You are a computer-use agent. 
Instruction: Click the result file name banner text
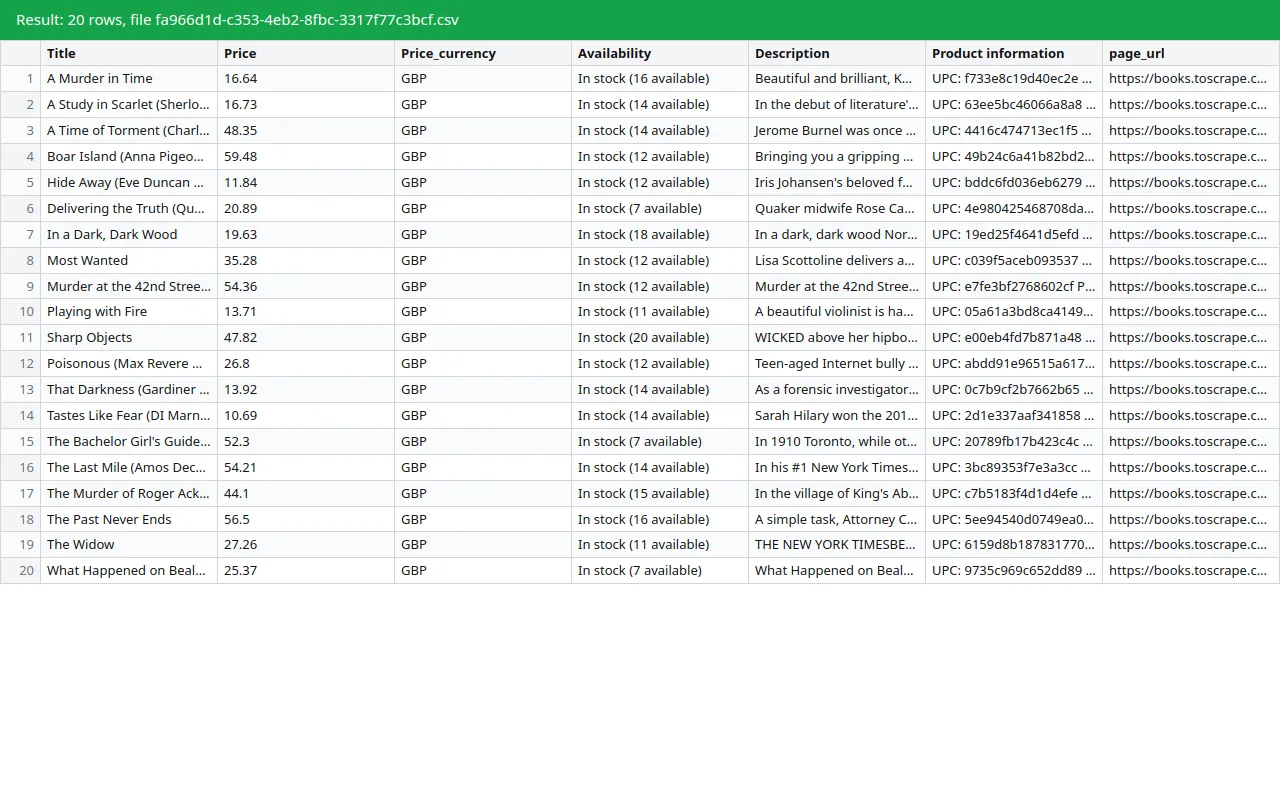point(238,20)
